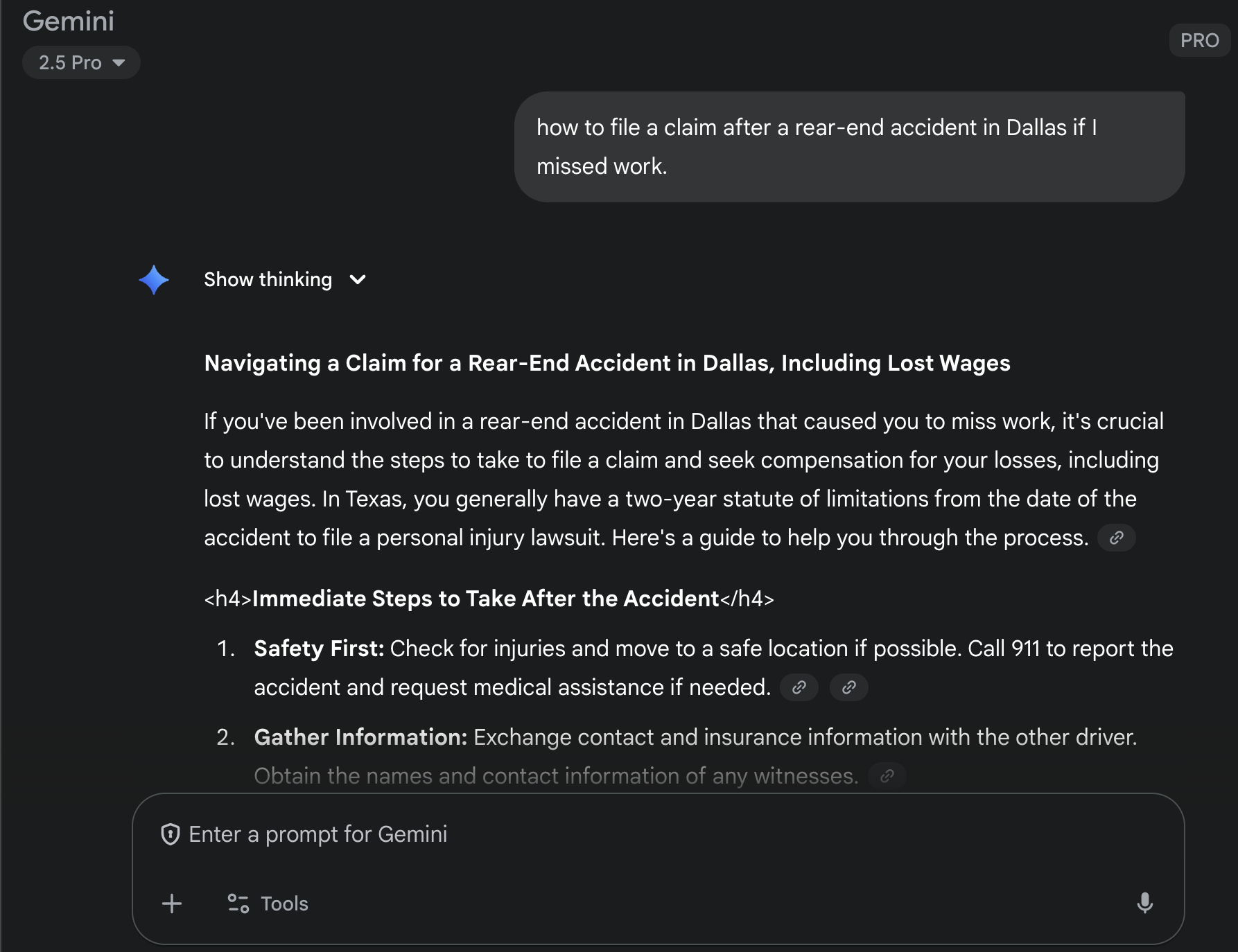The height and width of the screenshot is (952, 1238).
Task: Click the PRO badge
Action: click(x=1199, y=40)
